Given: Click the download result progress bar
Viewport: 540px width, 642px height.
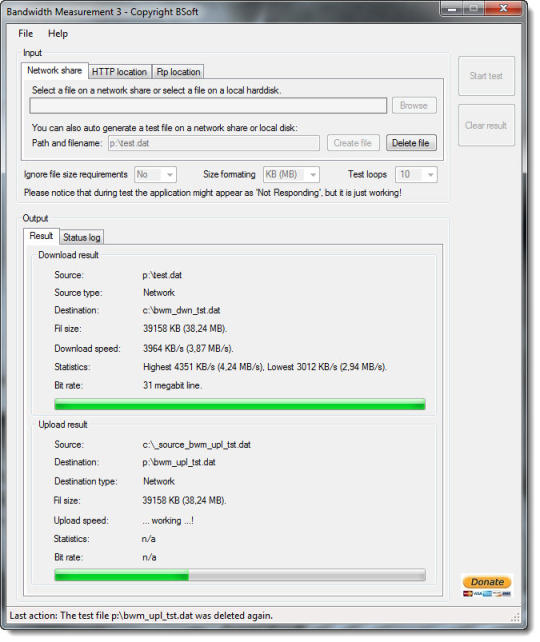Looking at the screenshot, I should 240,405.
